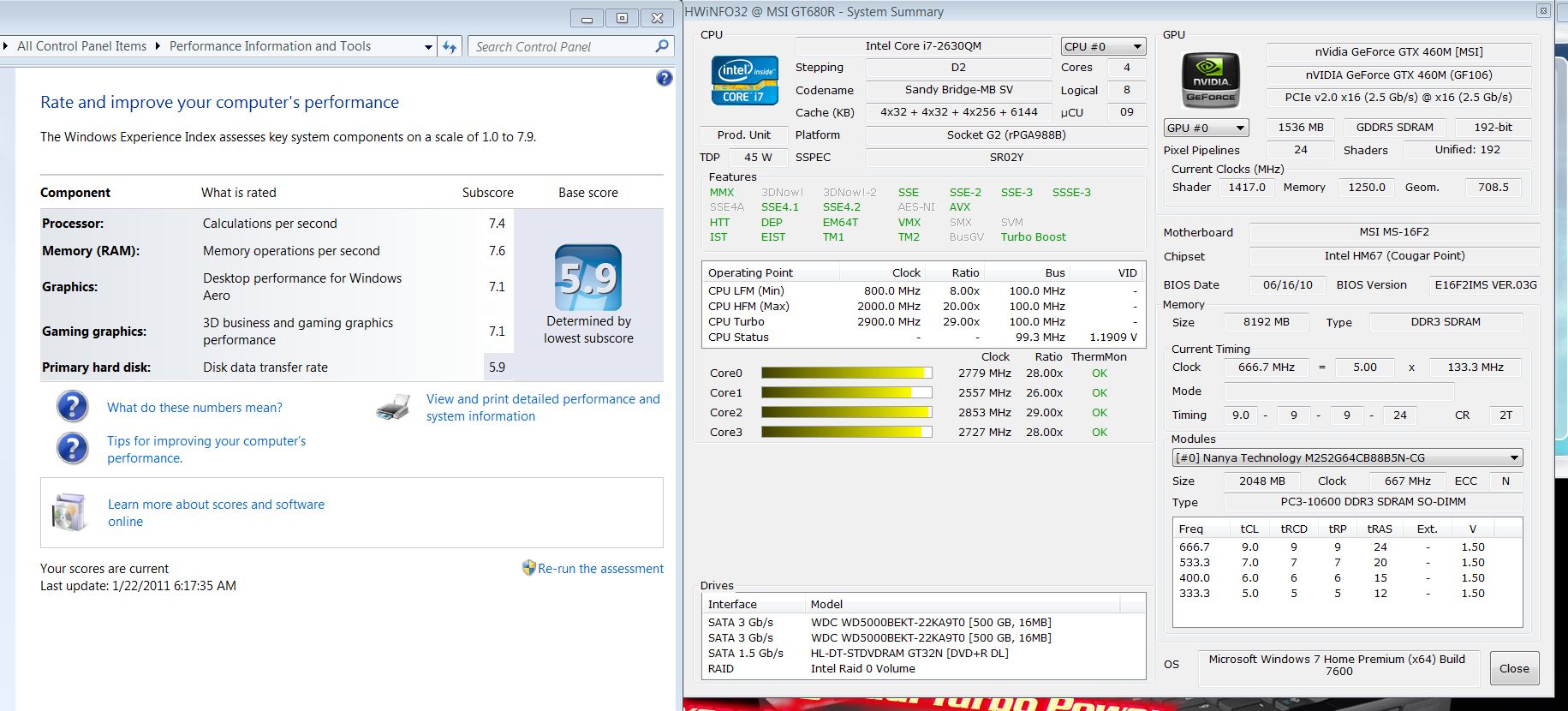Click the 5.9 base score badge

(x=588, y=278)
